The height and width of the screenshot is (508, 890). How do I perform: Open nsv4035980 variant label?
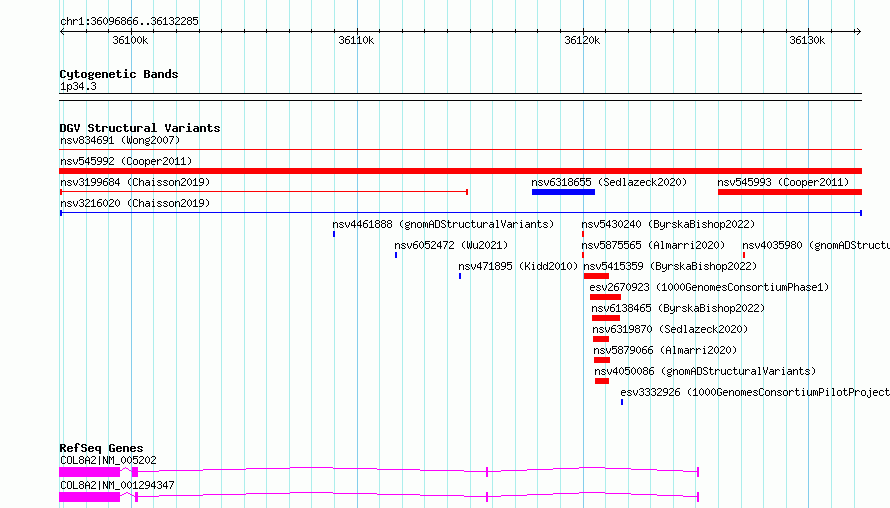(x=816, y=245)
